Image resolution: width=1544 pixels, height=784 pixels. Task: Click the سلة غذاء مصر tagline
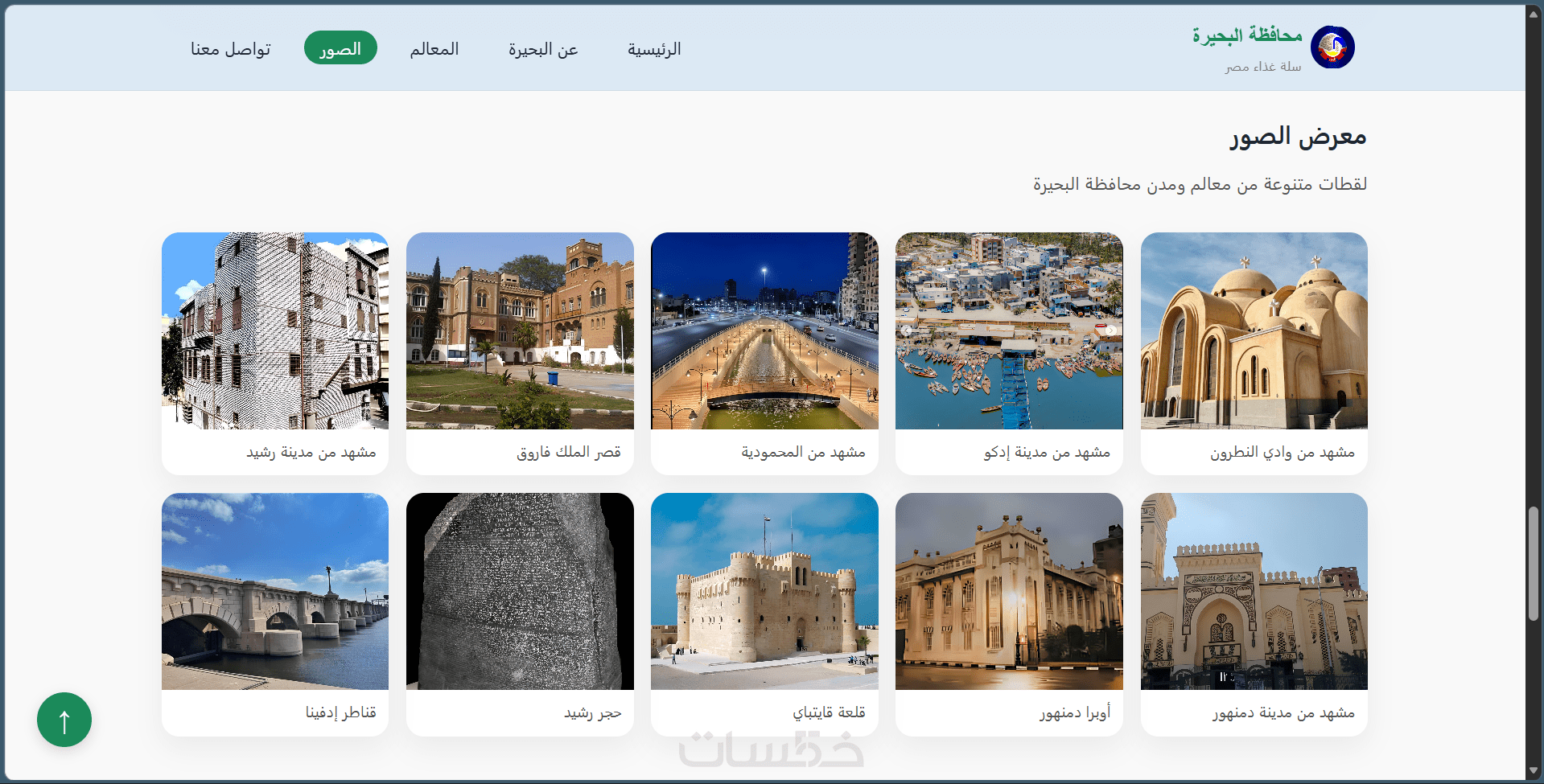pos(1263,67)
